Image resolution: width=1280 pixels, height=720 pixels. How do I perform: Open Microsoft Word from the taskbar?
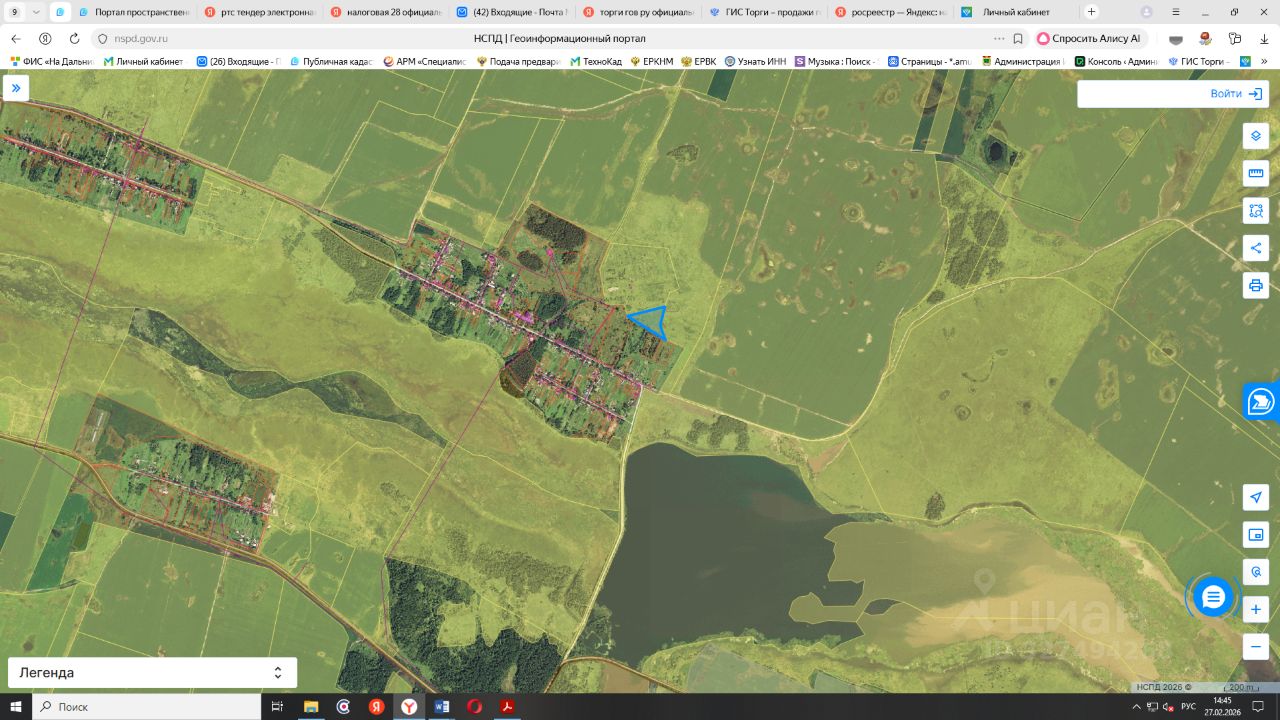442,707
